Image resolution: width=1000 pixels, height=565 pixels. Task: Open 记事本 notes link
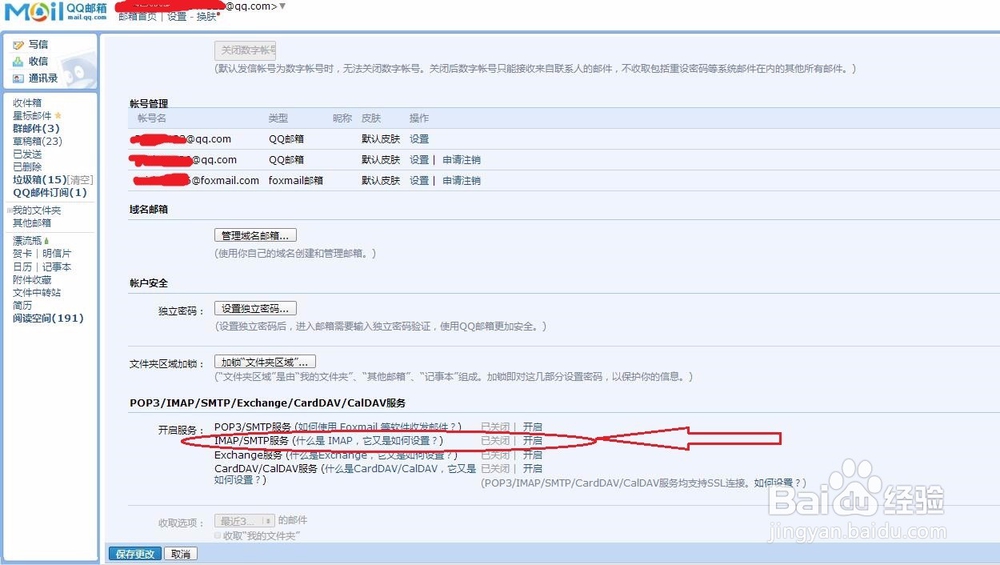57,267
